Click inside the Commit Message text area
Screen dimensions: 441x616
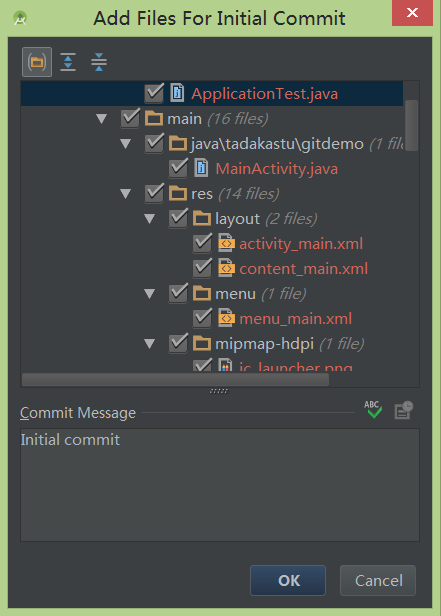click(x=220, y=485)
